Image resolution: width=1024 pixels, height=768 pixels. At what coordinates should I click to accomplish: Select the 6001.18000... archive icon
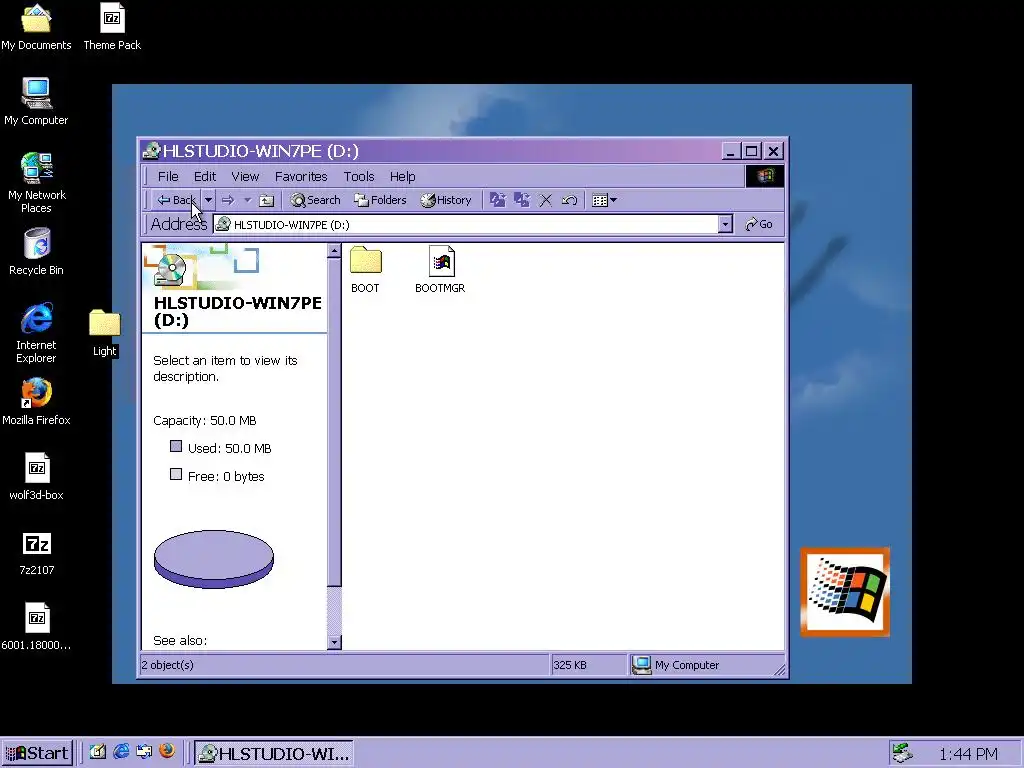pos(37,627)
